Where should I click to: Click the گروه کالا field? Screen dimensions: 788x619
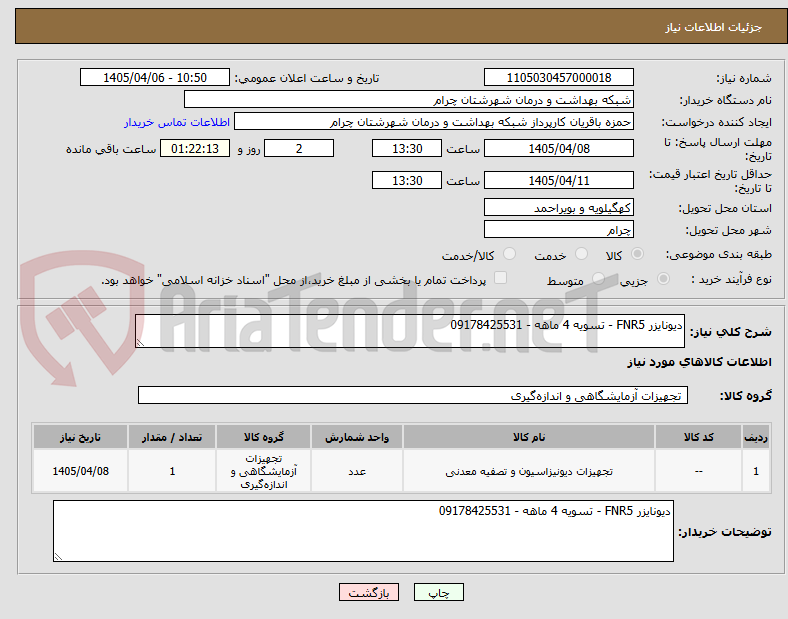pos(413,395)
